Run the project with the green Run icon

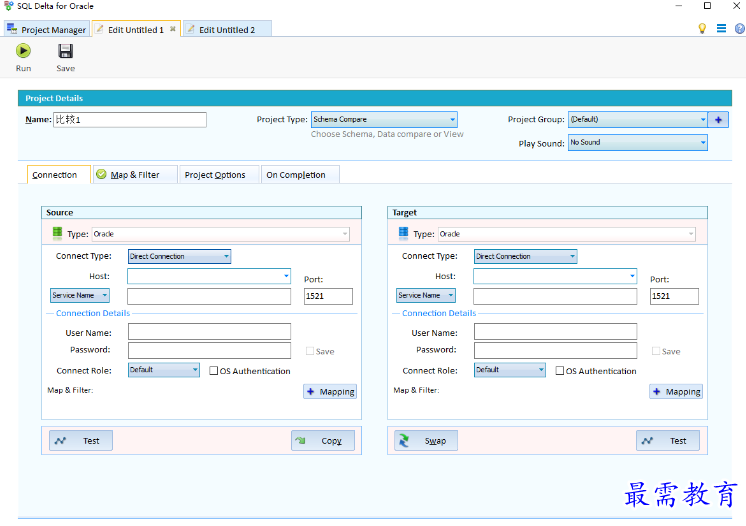pos(23,51)
